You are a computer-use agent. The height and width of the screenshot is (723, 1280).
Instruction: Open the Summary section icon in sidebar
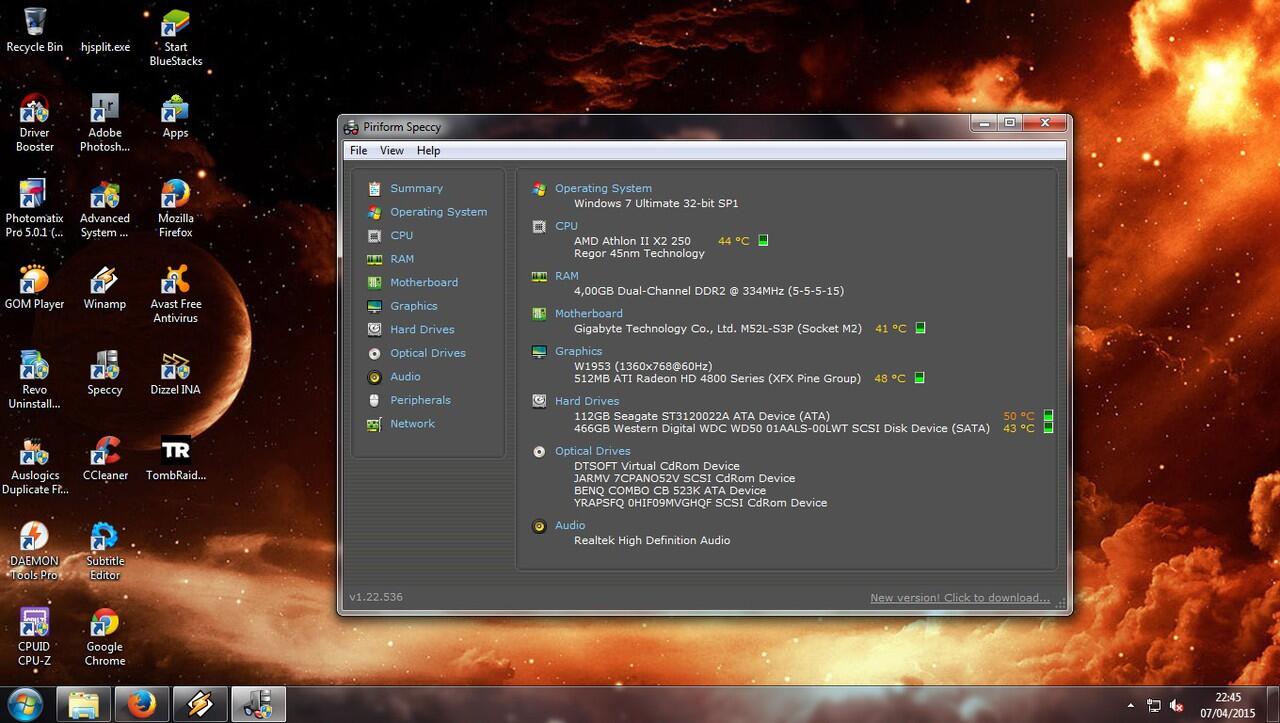[x=374, y=188]
